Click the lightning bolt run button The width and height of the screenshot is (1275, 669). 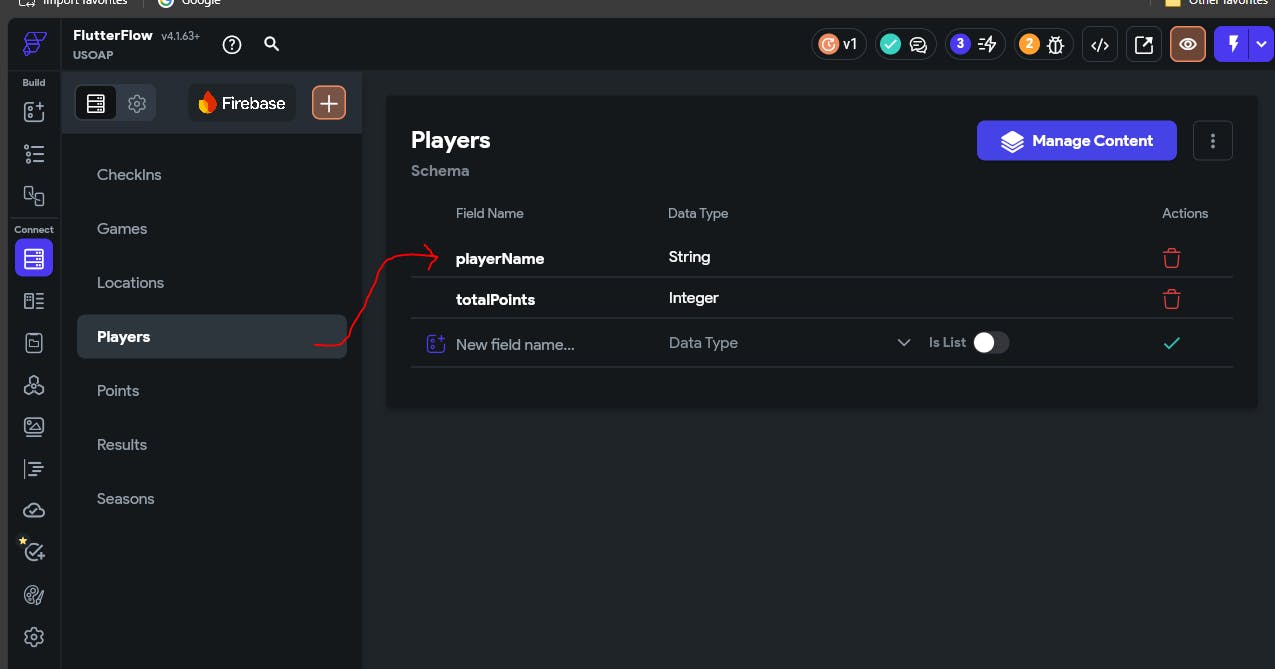click(1232, 44)
